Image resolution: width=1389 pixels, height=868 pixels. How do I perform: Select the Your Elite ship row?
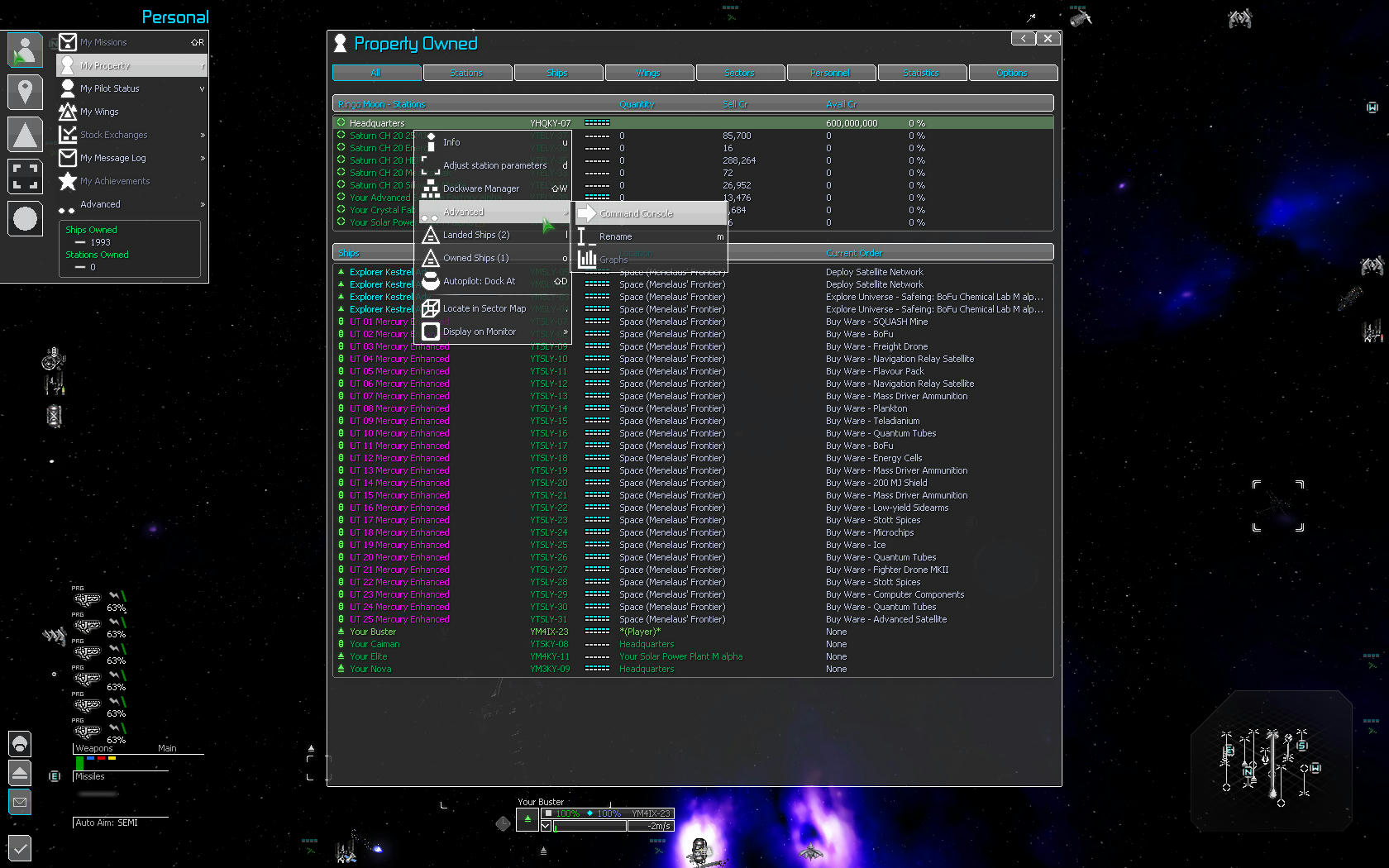pyautogui.click(x=693, y=656)
